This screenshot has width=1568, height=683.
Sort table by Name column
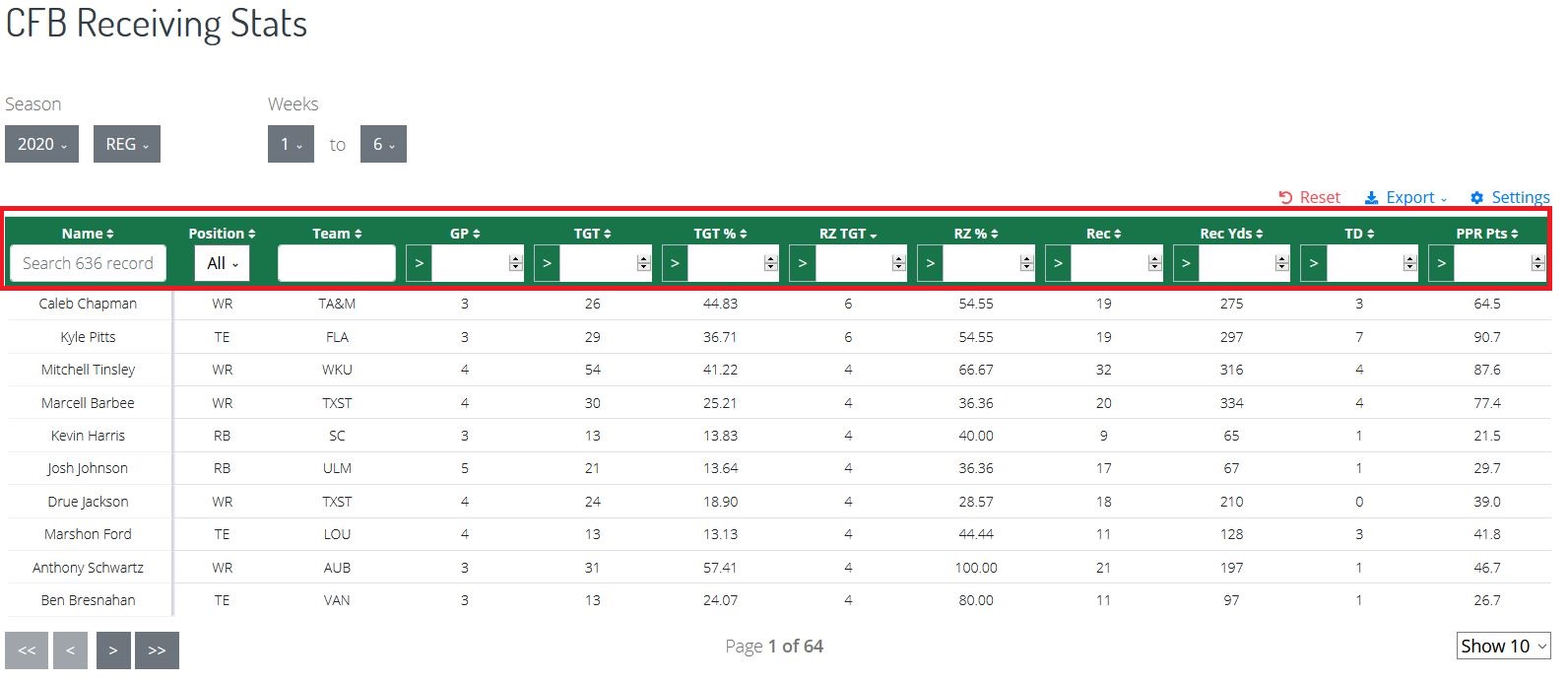point(88,234)
